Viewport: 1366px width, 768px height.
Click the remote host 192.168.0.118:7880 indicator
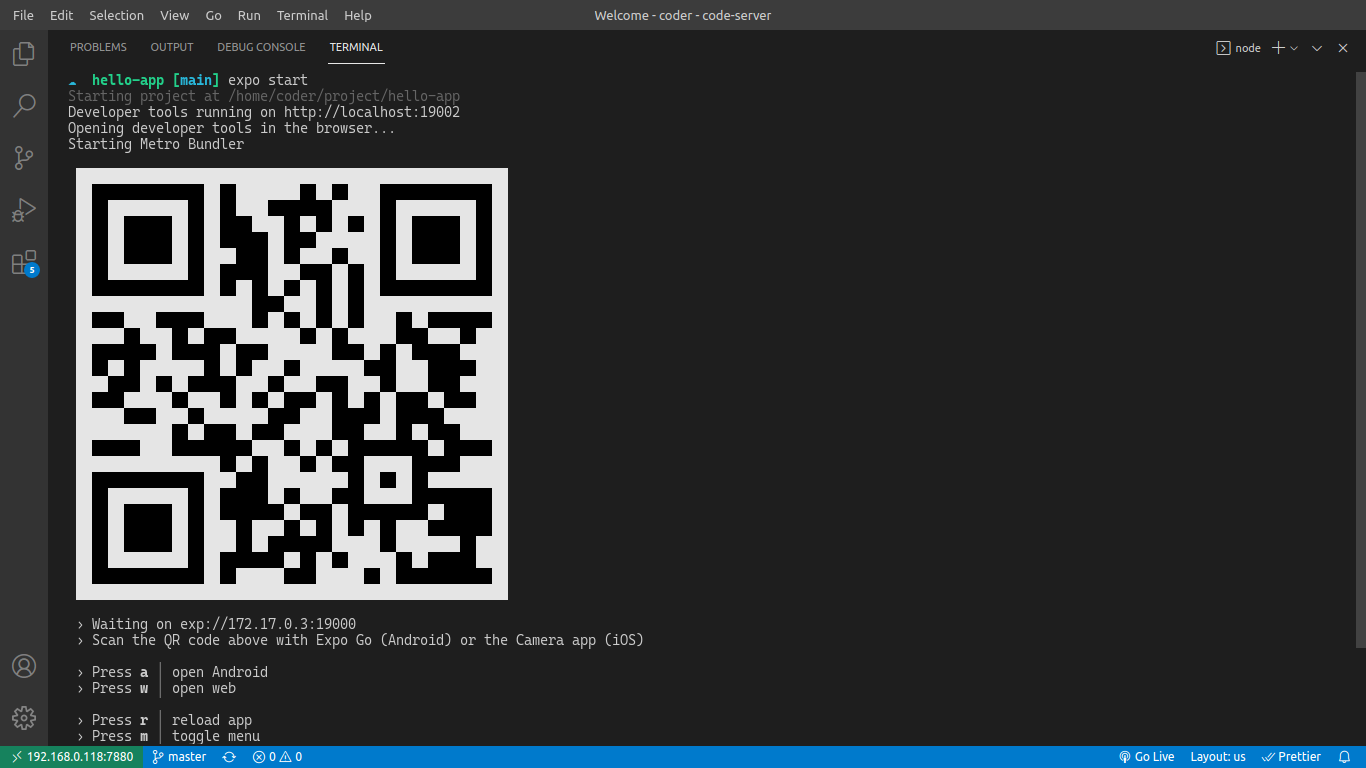(71, 757)
